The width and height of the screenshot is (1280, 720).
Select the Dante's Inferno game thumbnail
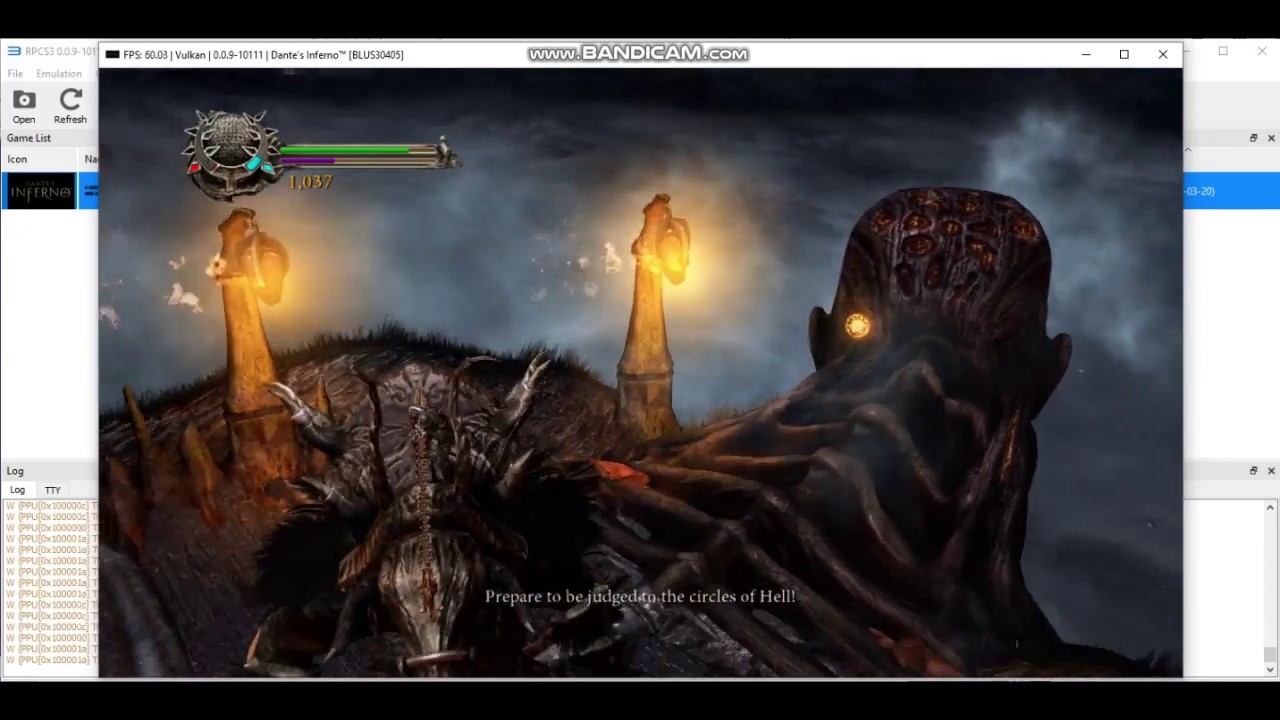pyautogui.click(x=39, y=191)
